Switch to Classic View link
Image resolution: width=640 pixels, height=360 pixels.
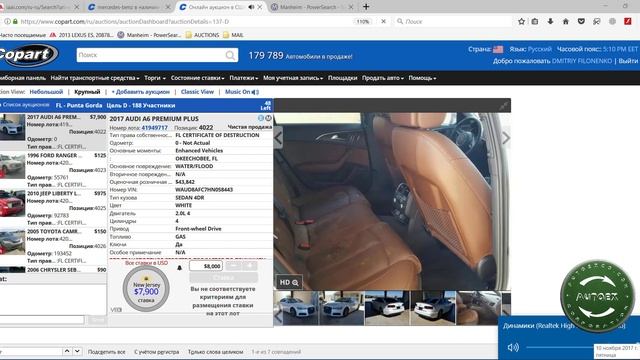[x=197, y=92]
